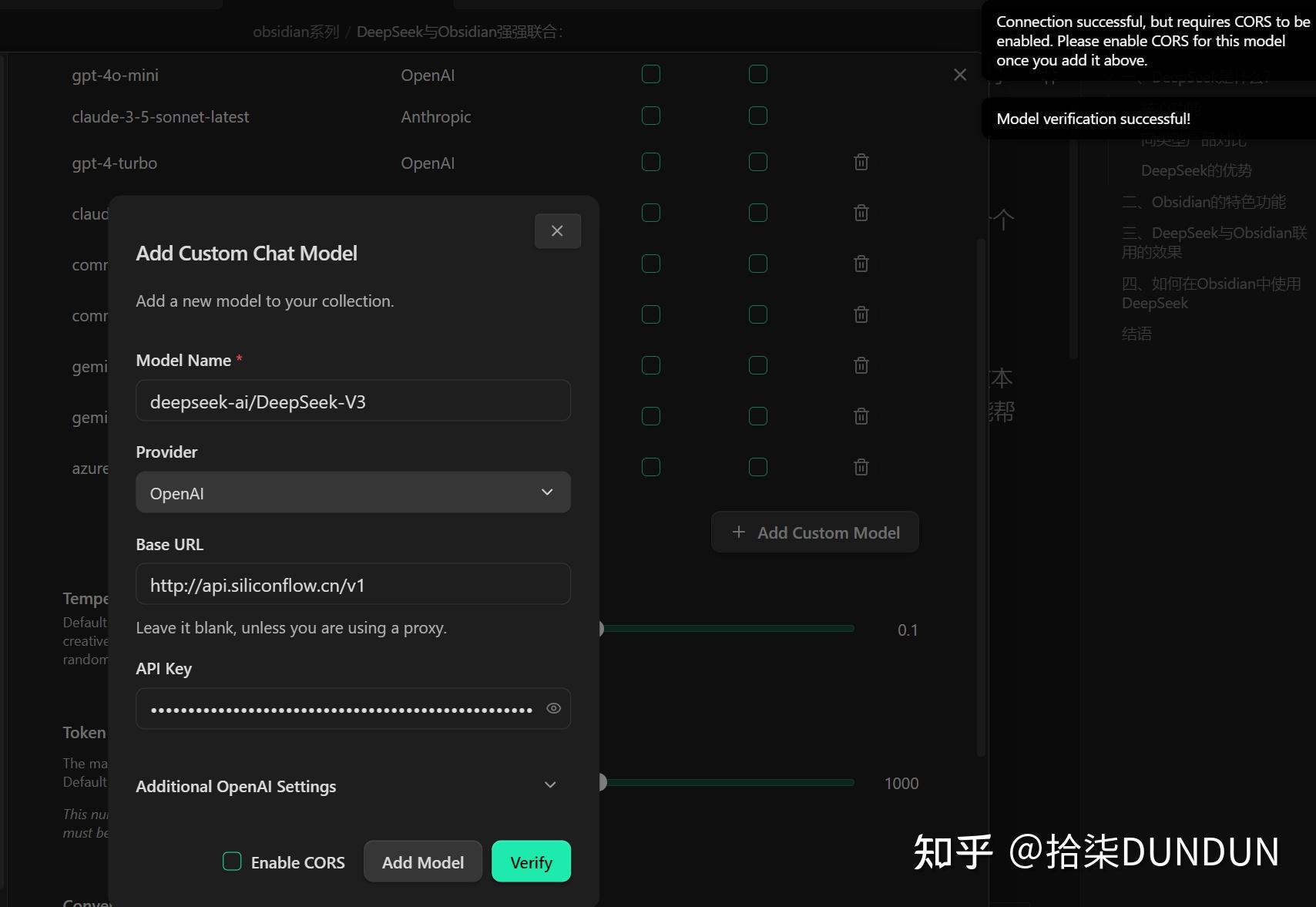This screenshot has width=1316, height=907.
Task: Click the plus icon on Add Custom Model
Action: 737,532
